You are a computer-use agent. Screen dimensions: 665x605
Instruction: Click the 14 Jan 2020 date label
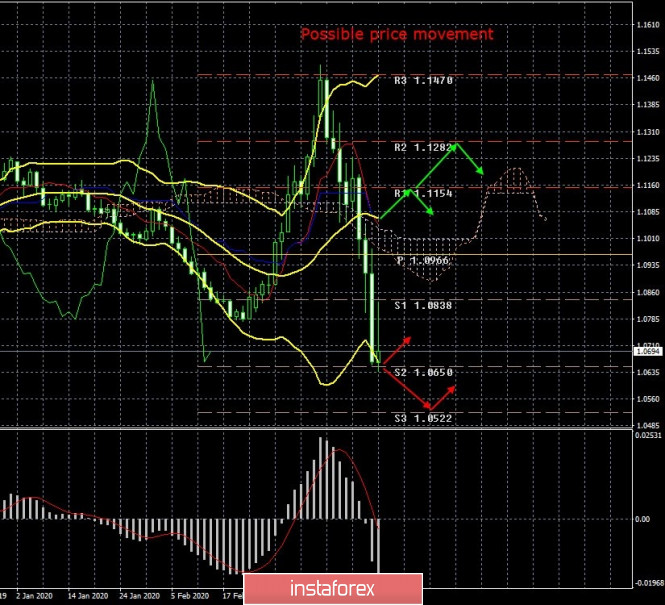(x=87, y=596)
